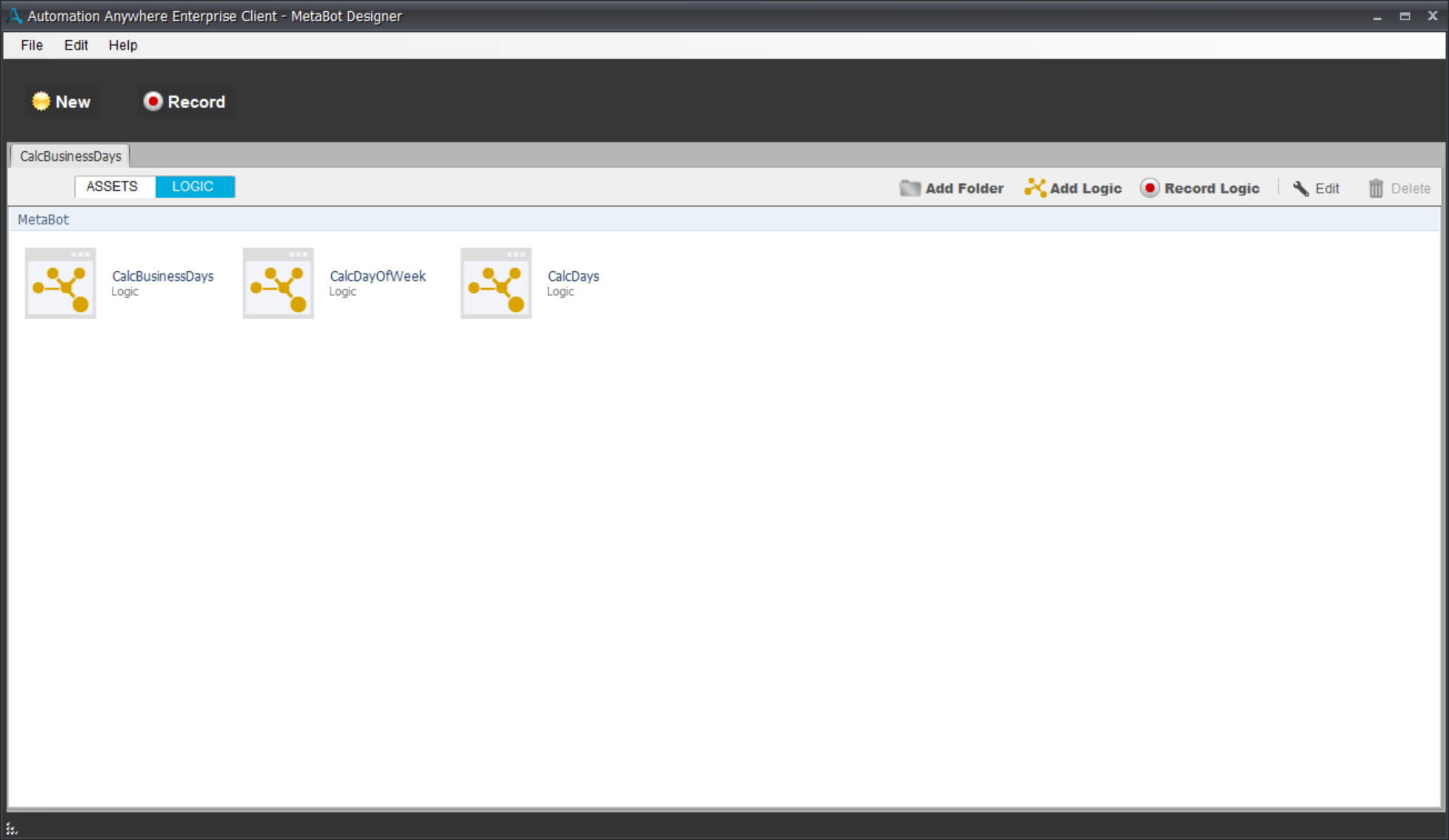Select the CalcDays logic thumbnail
The height and width of the screenshot is (840, 1449).
[496, 284]
